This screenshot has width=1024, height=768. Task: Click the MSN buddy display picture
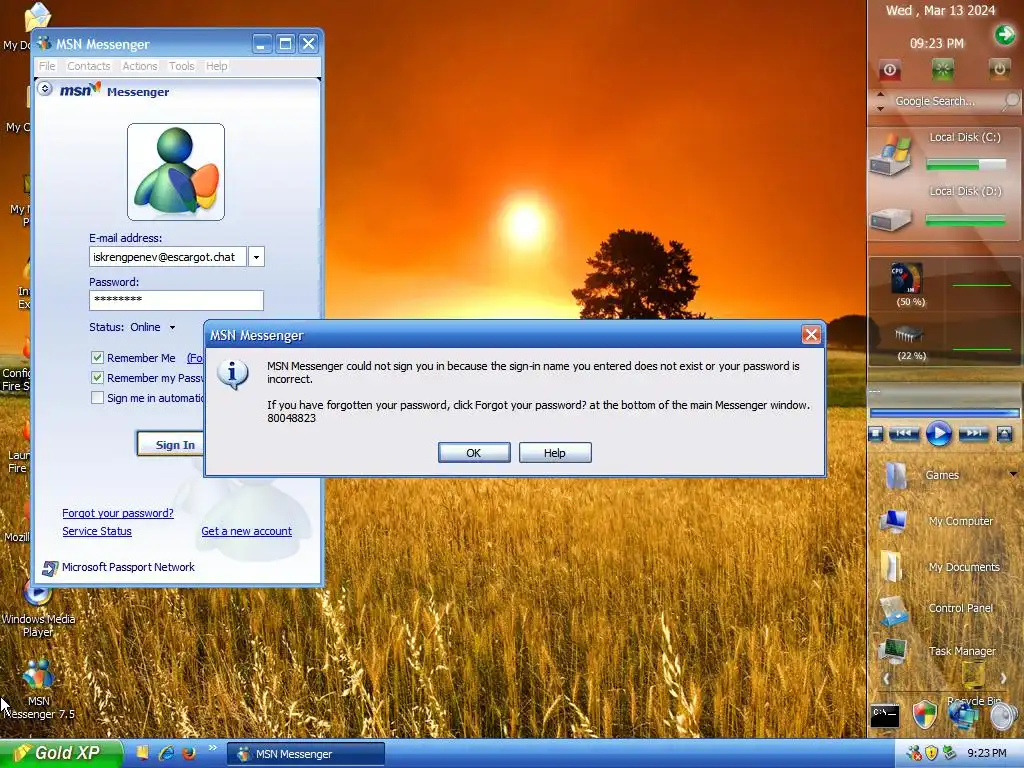[176, 172]
